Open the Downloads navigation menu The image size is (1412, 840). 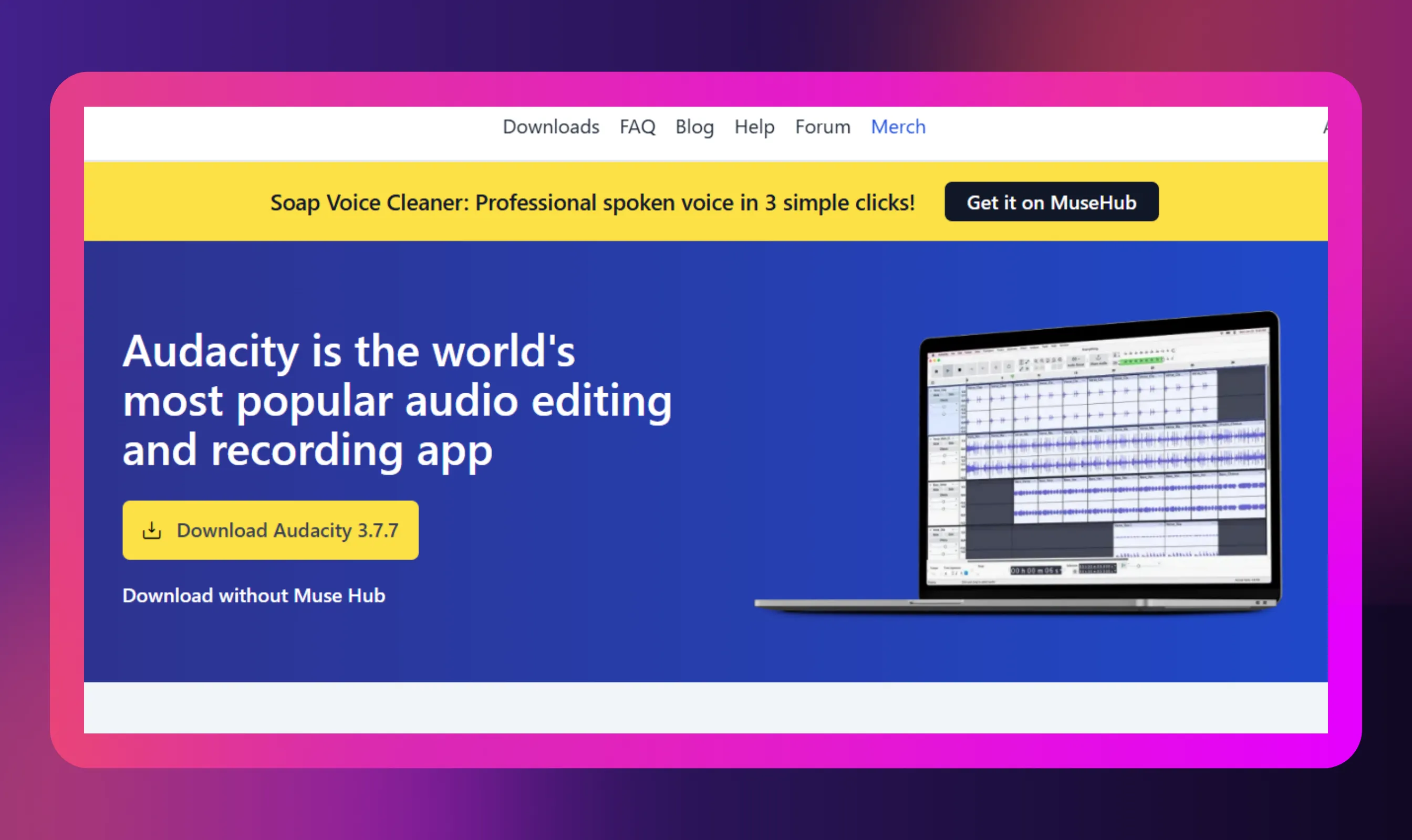(x=551, y=127)
